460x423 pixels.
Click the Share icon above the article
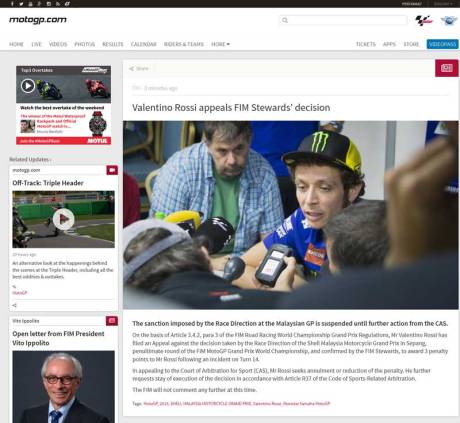tap(132, 69)
